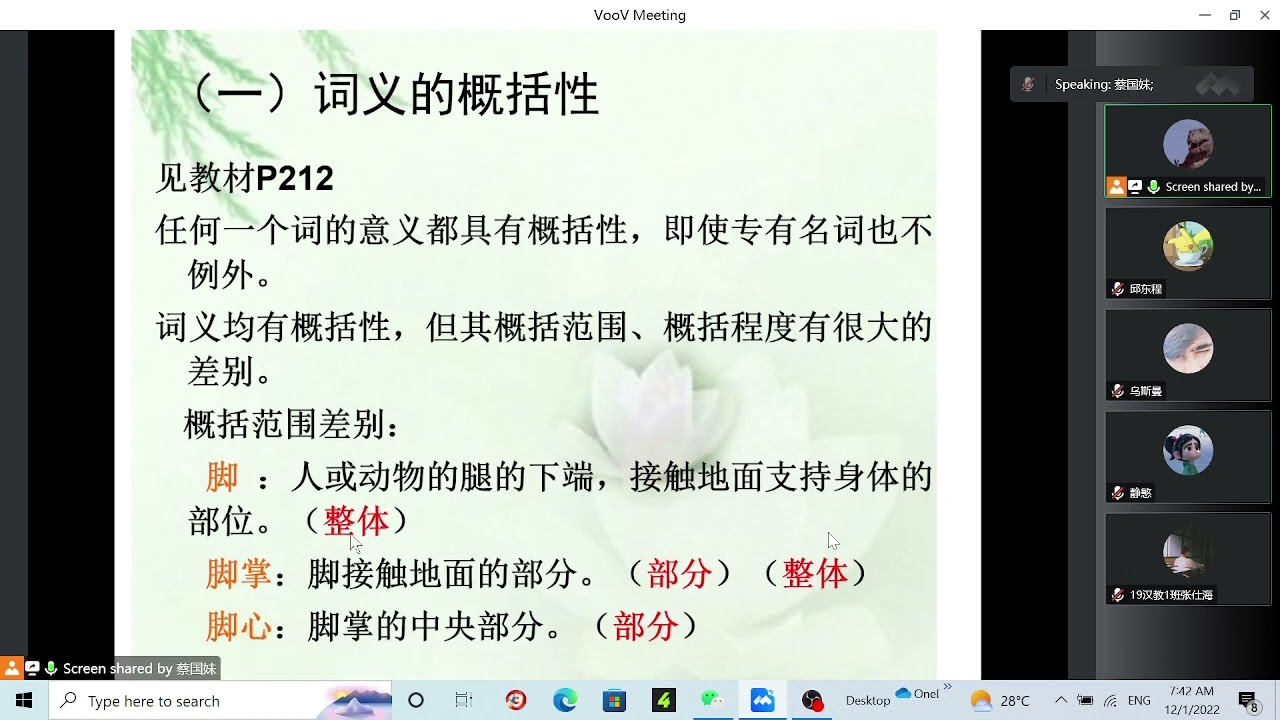This screenshot has height=720, width=1280.
Task: Click the muted mic icon next to 静憨
Action: [x=1118, y=493]
